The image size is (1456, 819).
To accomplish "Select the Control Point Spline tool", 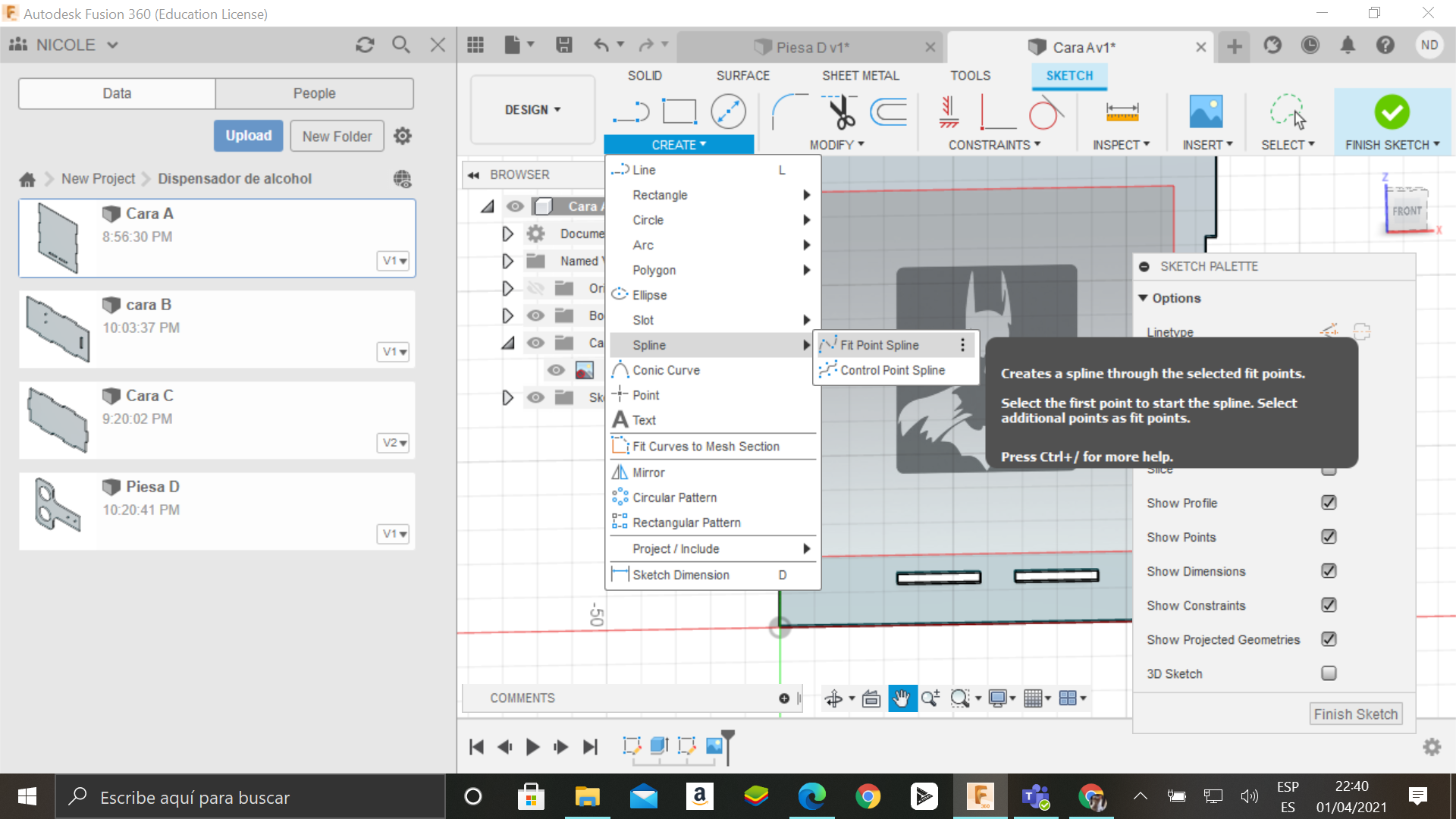I will (x=891, y=370).
